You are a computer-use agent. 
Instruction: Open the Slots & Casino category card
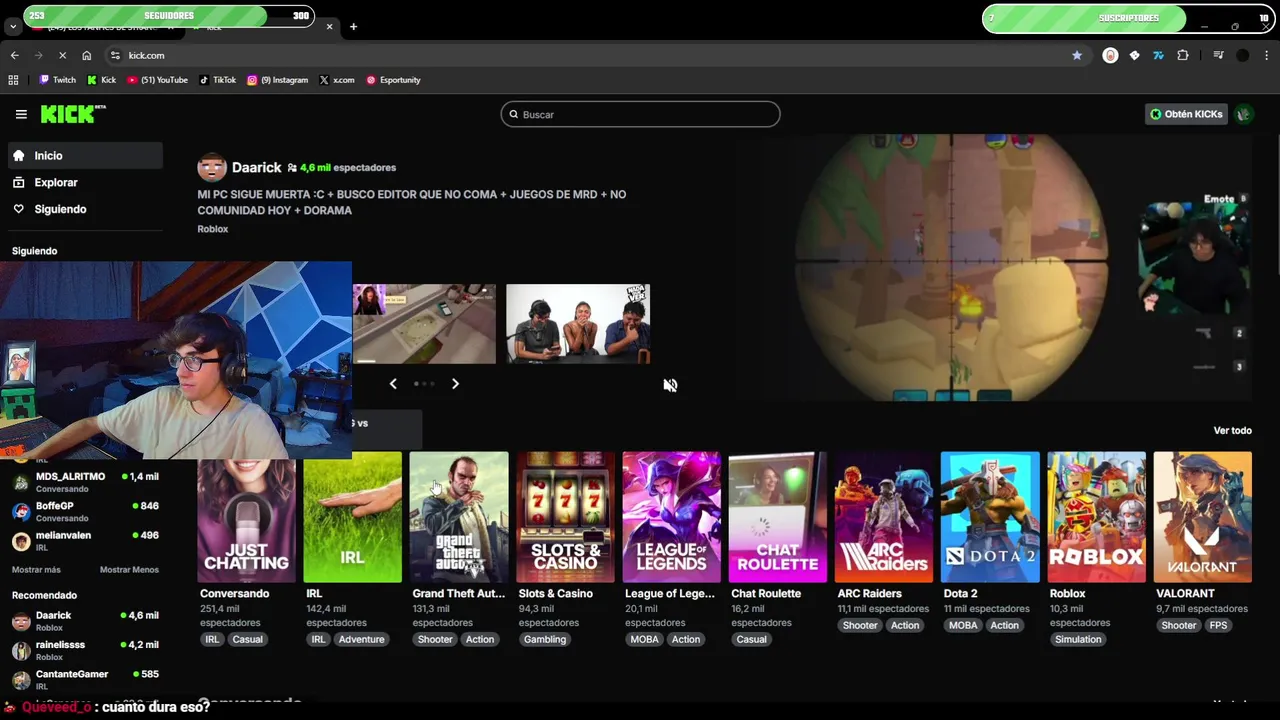click(x=565, y=517)
